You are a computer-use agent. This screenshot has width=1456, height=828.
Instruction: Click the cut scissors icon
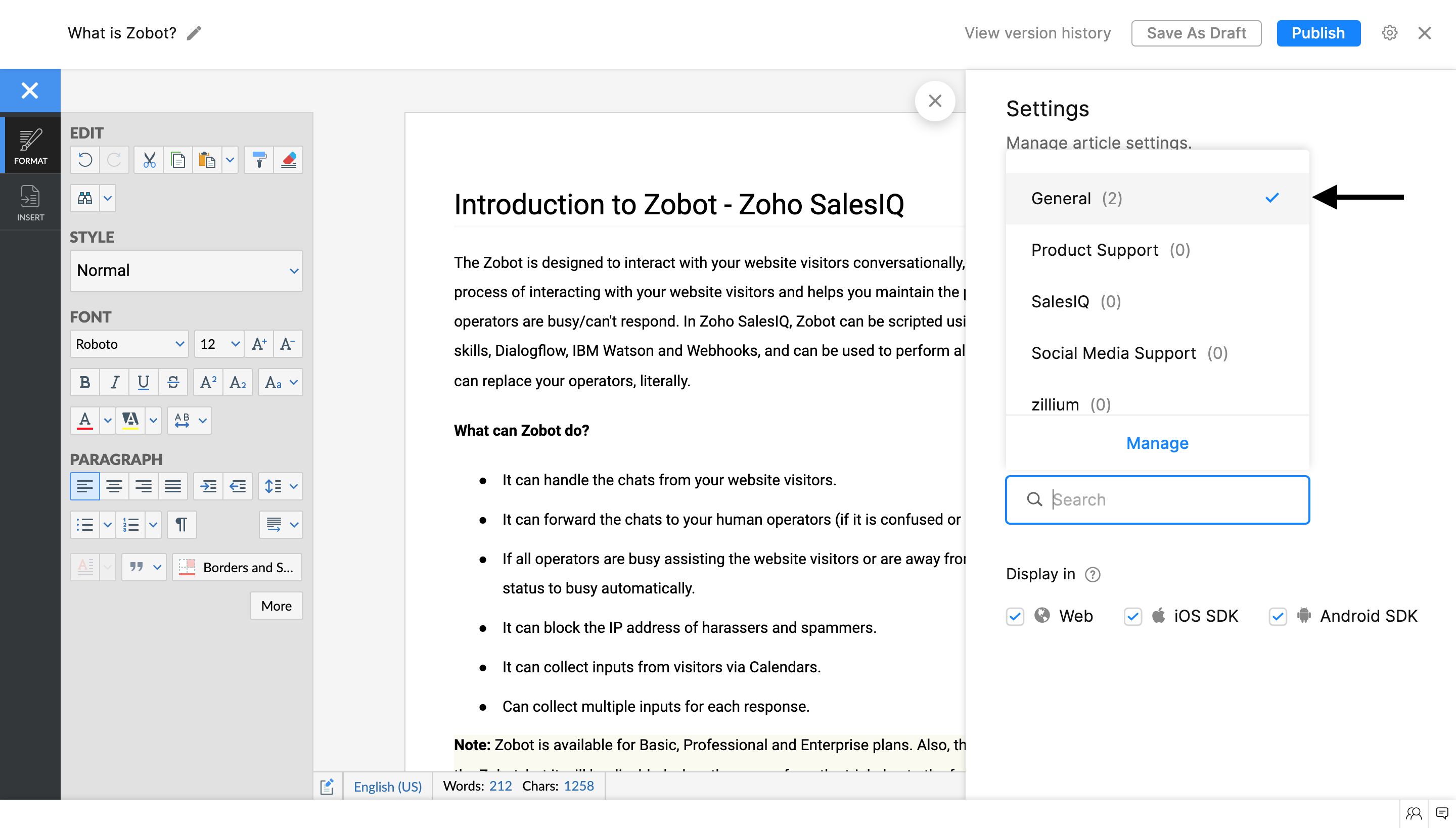(x=149, y=160)
